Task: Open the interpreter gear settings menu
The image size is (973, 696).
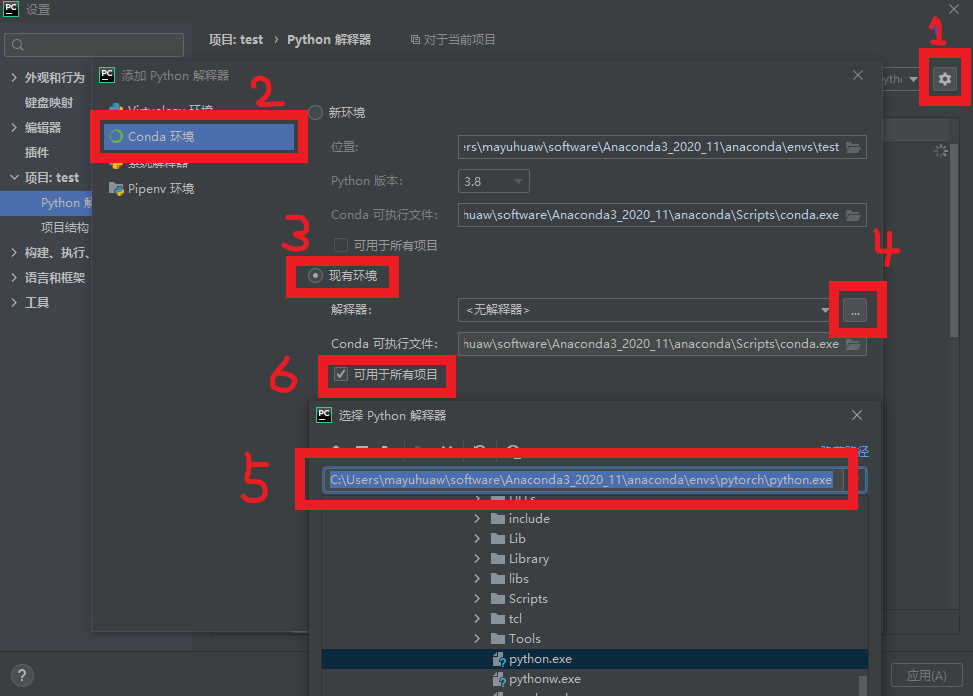Action: pyautogui.click(x=944, y=79)
